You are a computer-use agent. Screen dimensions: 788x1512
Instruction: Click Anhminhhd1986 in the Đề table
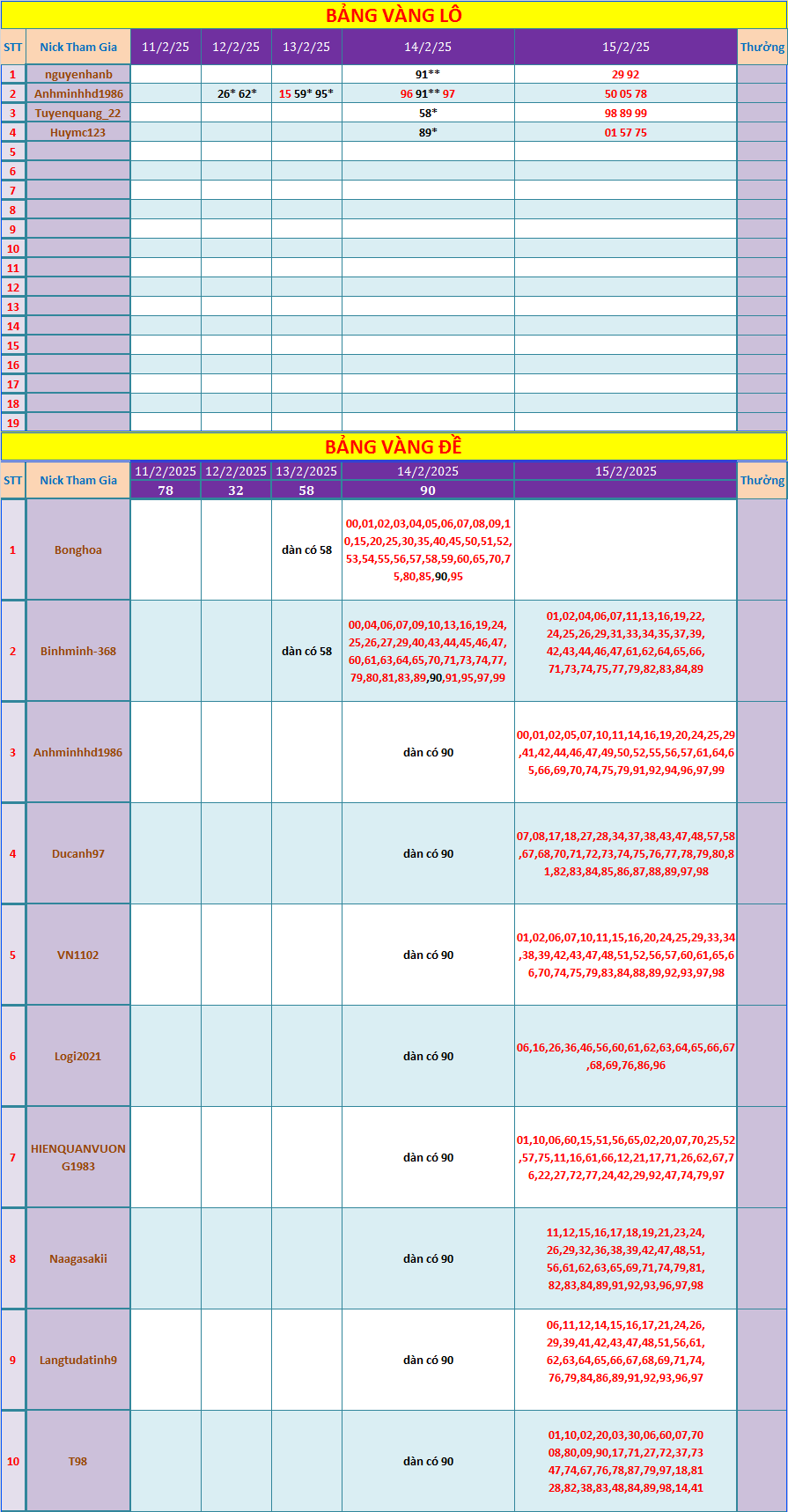78,752
